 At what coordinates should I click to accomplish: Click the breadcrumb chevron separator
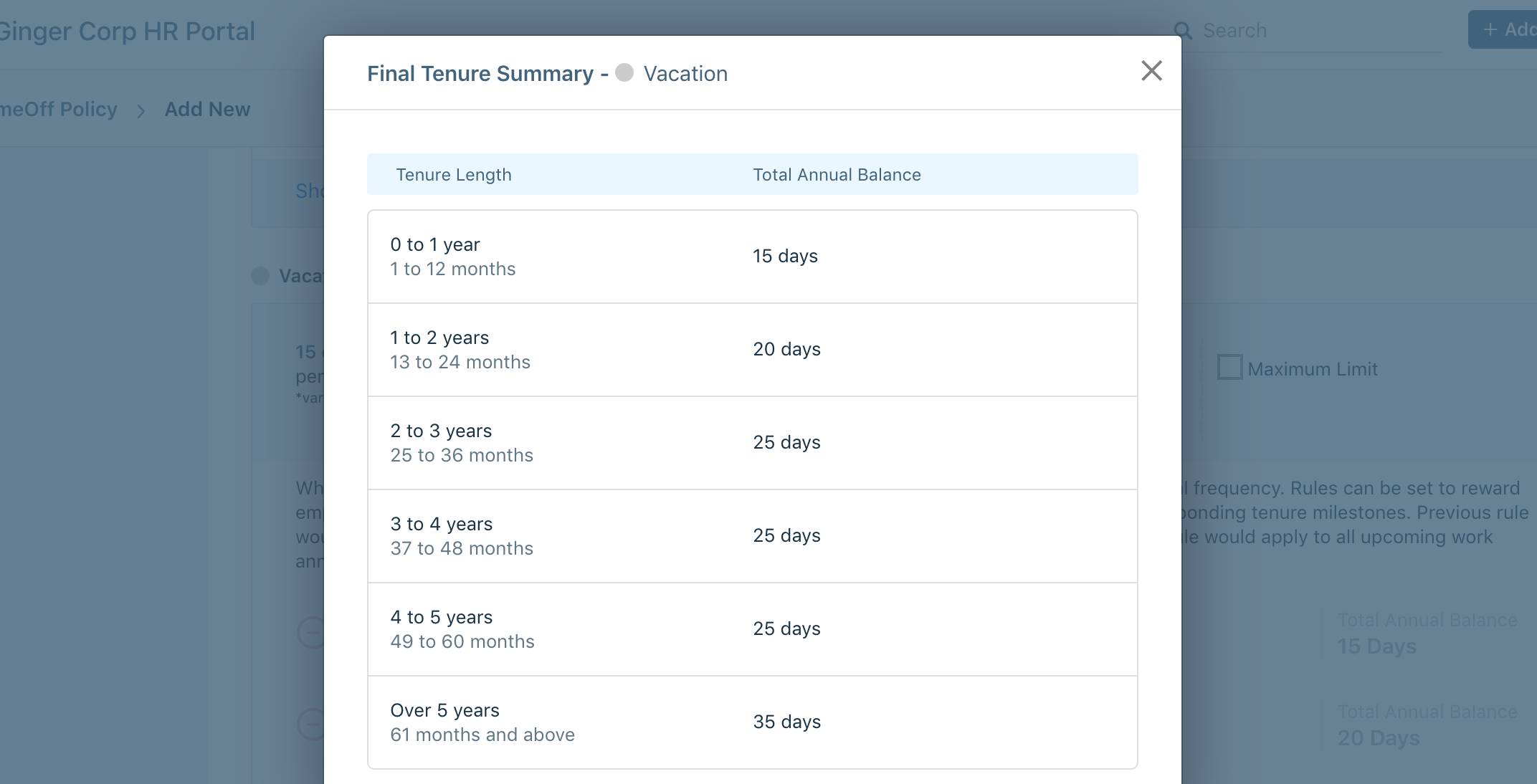click(141, 111)
